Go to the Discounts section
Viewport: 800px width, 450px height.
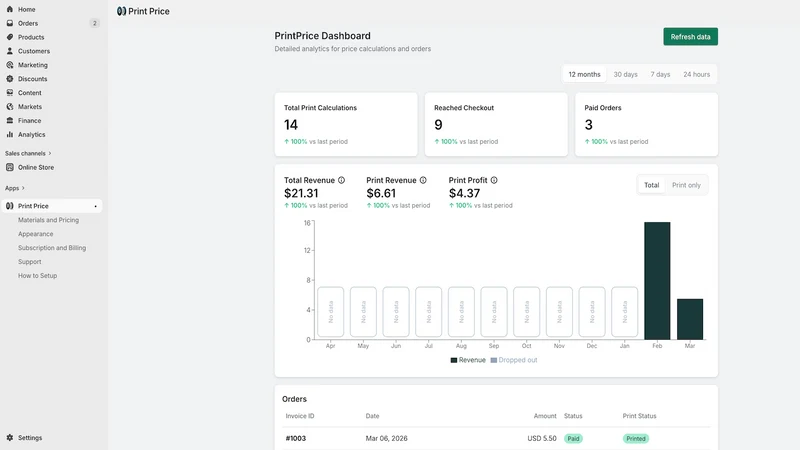coord(33,79)
